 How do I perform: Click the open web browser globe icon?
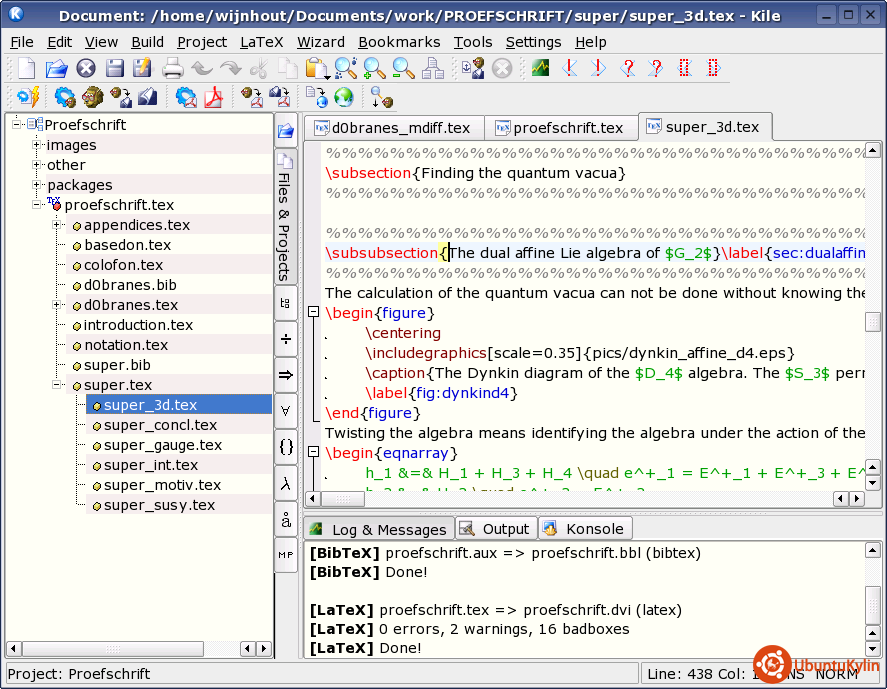[343, 97]
